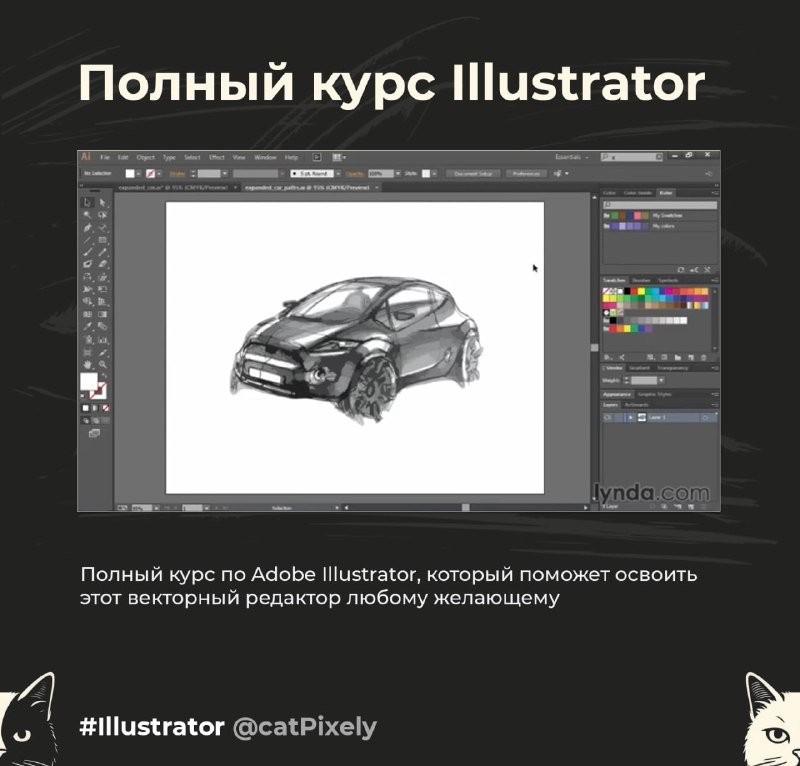Switch to the Color Guide panel tab

tap(638, 193)
